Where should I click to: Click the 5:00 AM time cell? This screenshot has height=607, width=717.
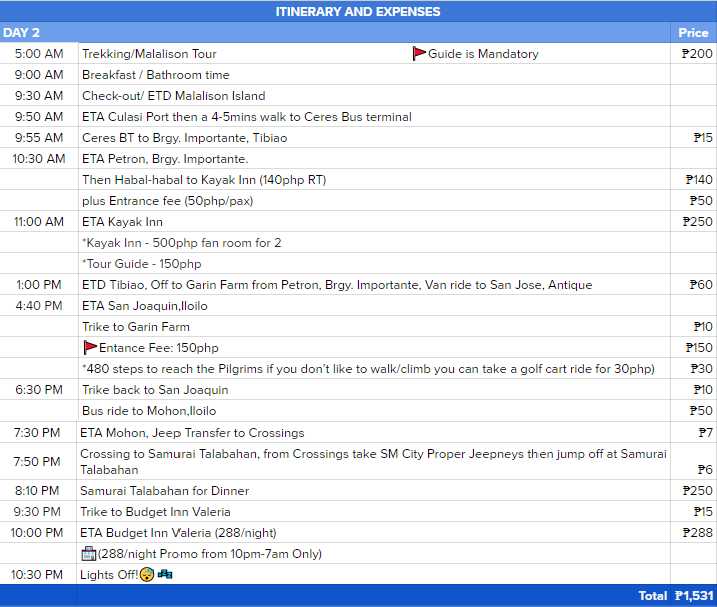pos(39,54)
